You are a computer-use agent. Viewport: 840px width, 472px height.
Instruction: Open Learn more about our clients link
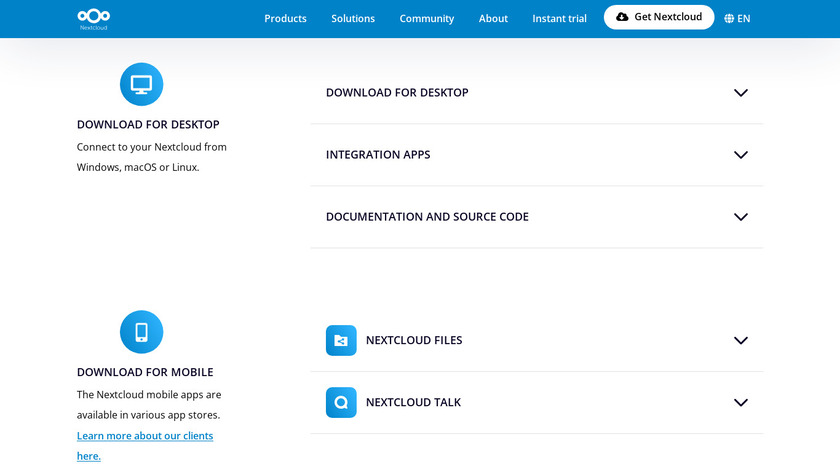[x=145, y=446]
